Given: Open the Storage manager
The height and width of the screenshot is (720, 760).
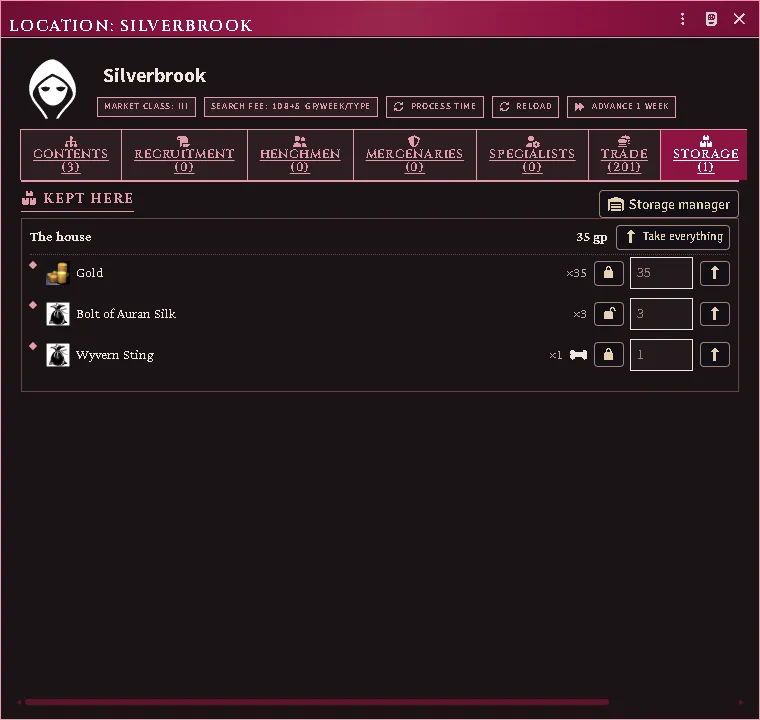Looking at the screenshot, I should pos(669,205).
